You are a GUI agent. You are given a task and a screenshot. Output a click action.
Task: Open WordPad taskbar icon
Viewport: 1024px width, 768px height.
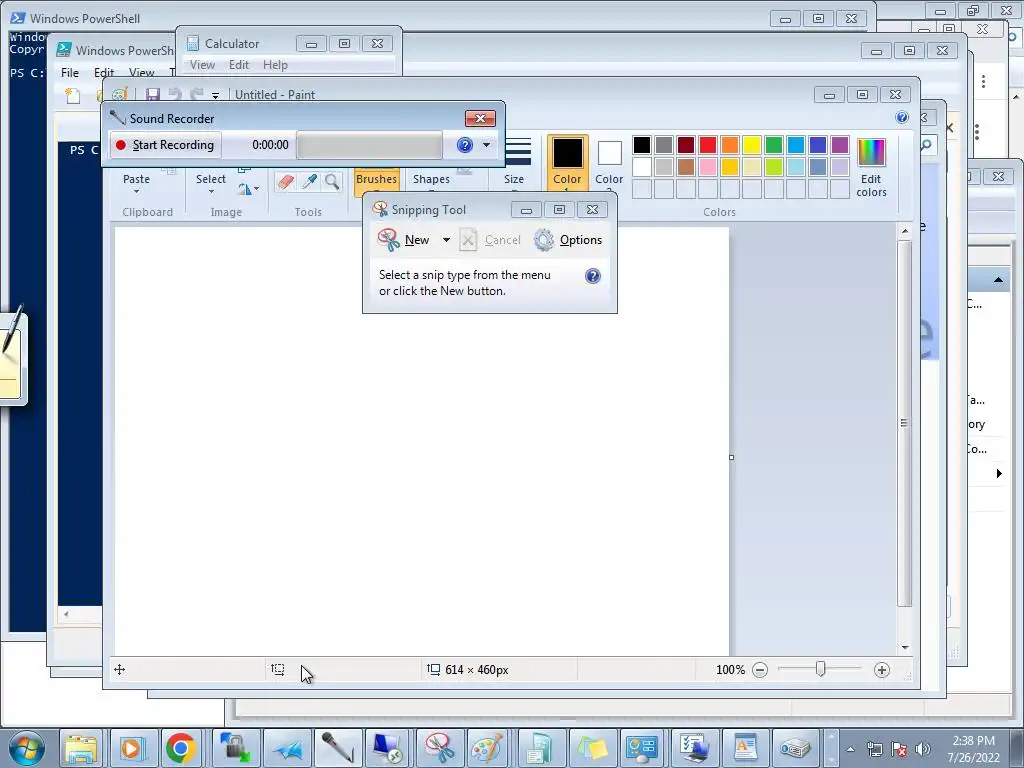(745, 748)
